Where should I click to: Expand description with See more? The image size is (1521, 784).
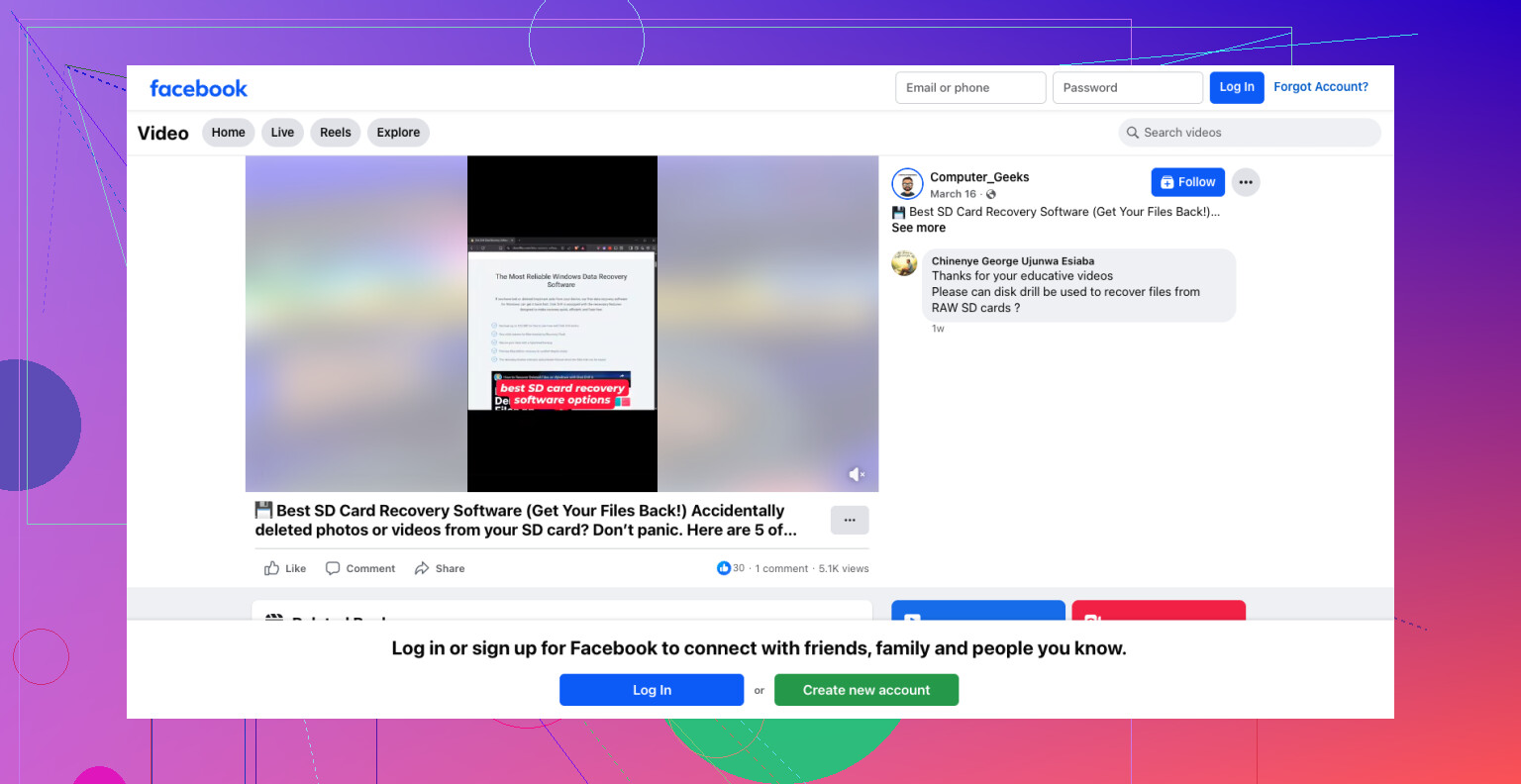click(919, 228)
